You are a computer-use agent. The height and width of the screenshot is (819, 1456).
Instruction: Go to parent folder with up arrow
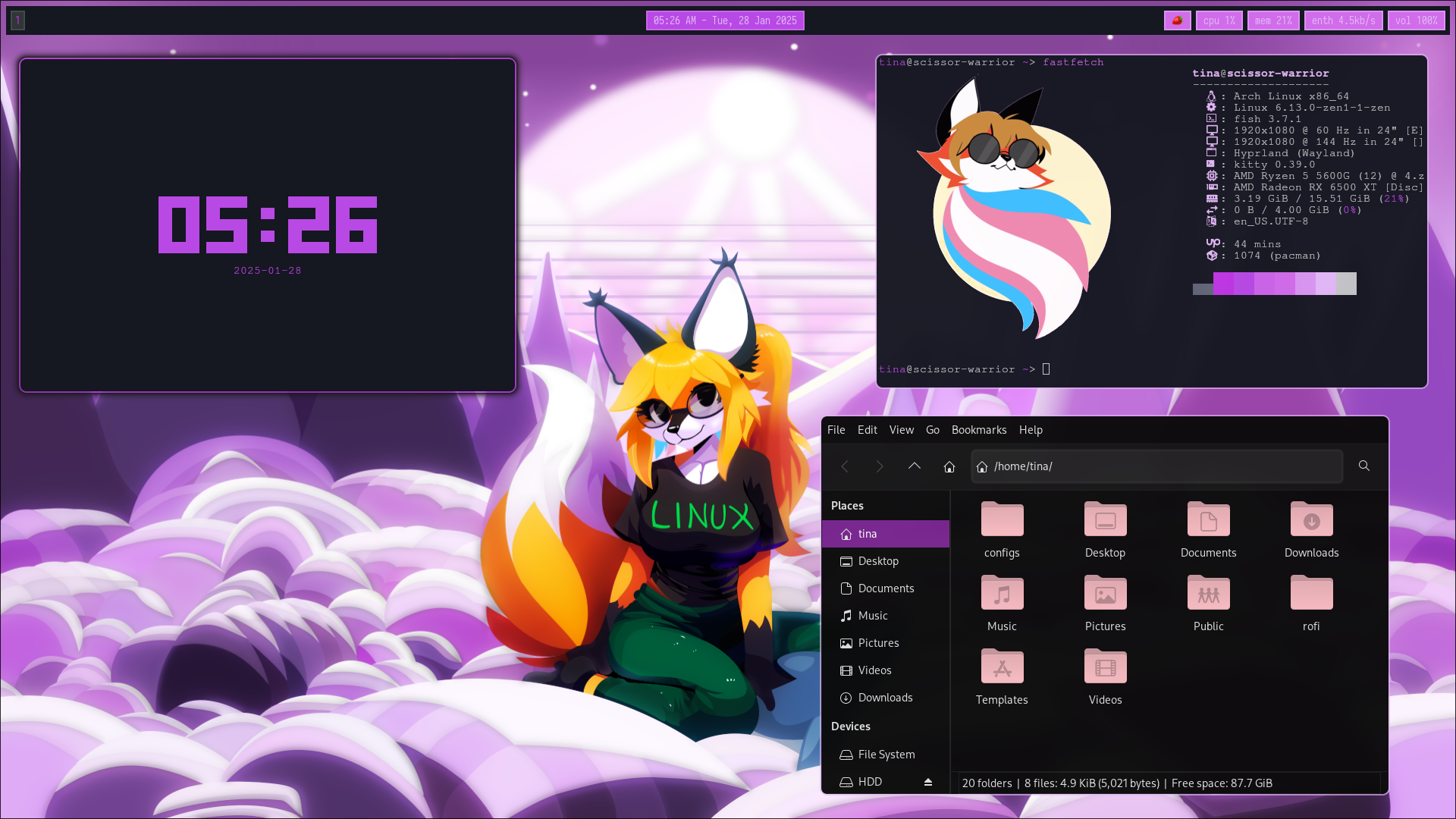[x=915, y=466]
